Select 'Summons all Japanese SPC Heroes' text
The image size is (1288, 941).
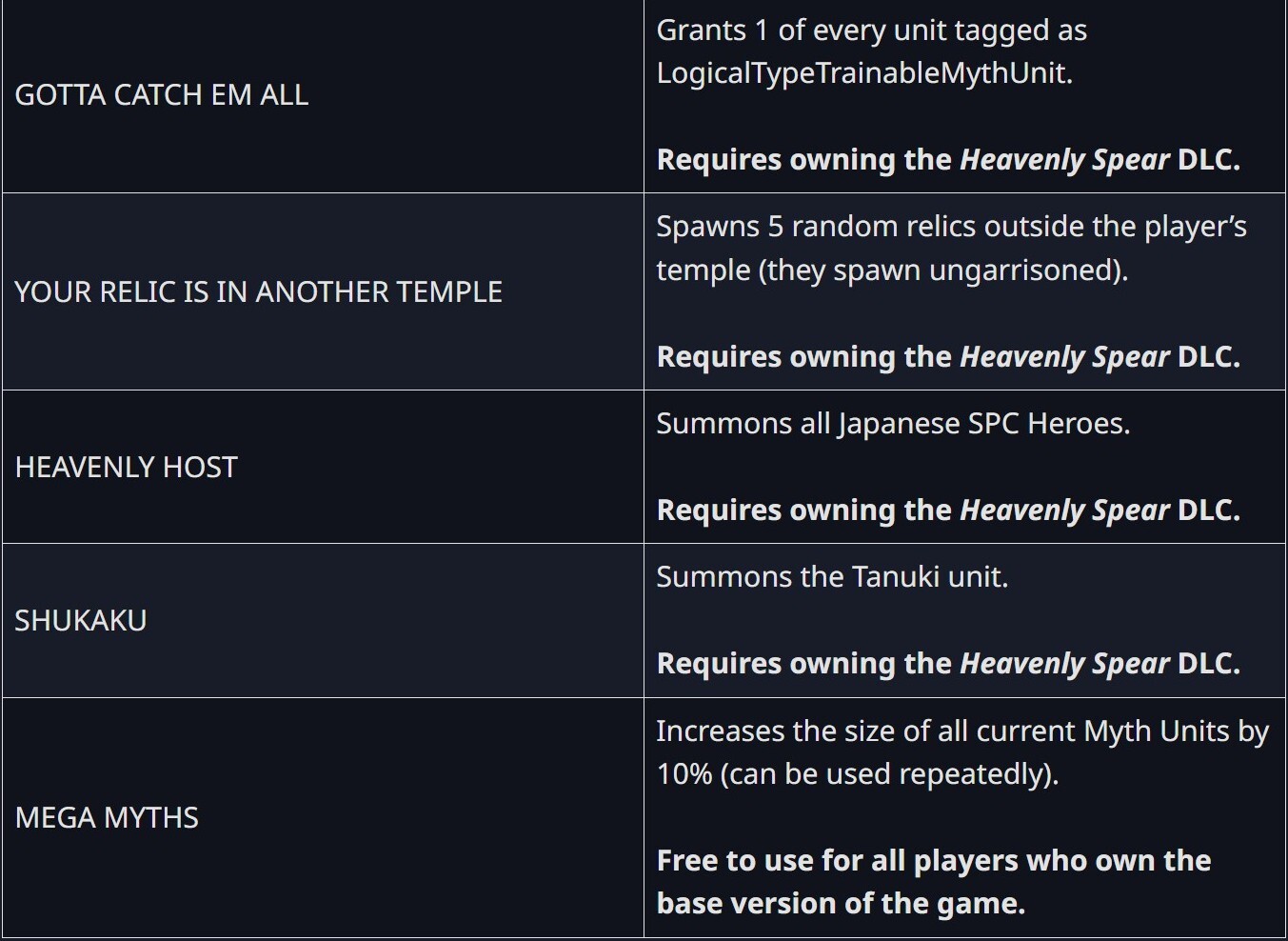coord(893,424)
